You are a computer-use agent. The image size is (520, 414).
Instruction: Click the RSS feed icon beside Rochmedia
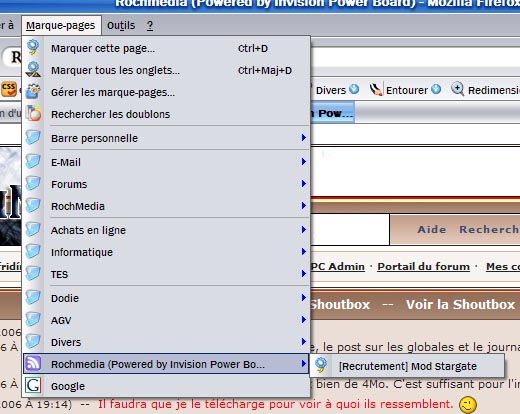click(x=33, y=363)
